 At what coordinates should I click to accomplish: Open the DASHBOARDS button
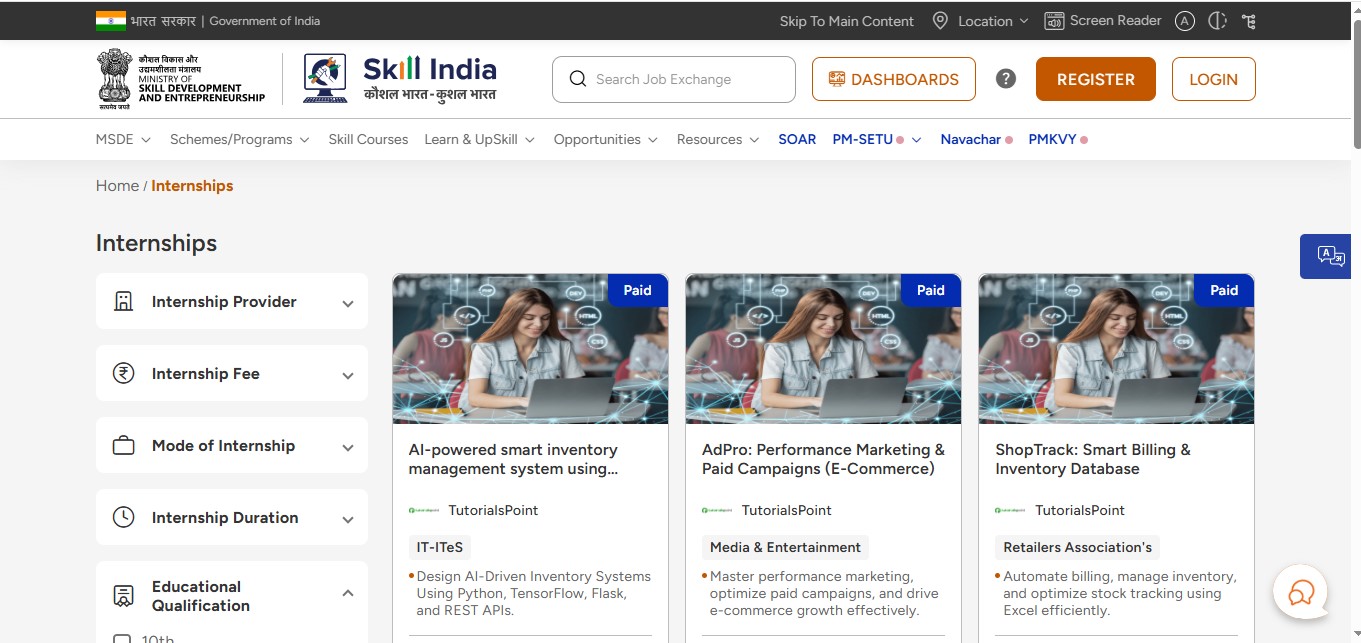[894, 79]
